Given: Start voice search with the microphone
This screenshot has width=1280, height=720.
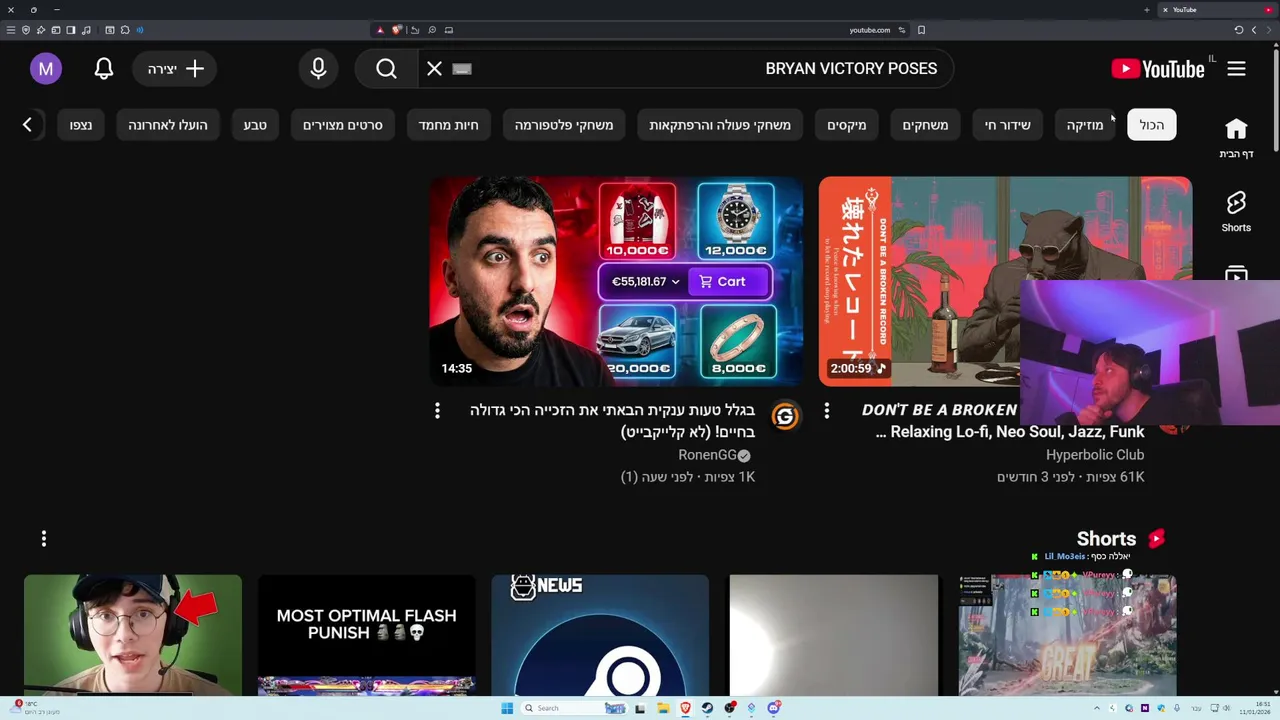Looking at the screenshot, I should (318, 69).
